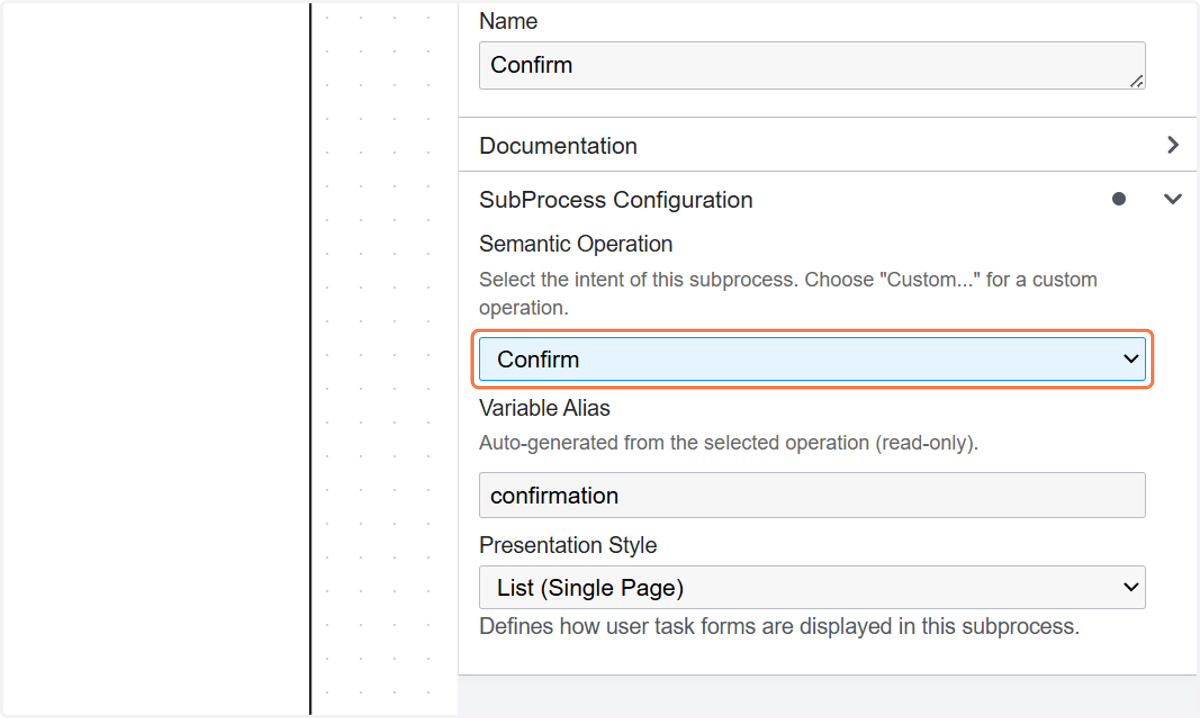This screenshot has width=1200, height=718.
Task: Click the 'Auto-generated from the selected operation' hint
Action: (729, 442)
